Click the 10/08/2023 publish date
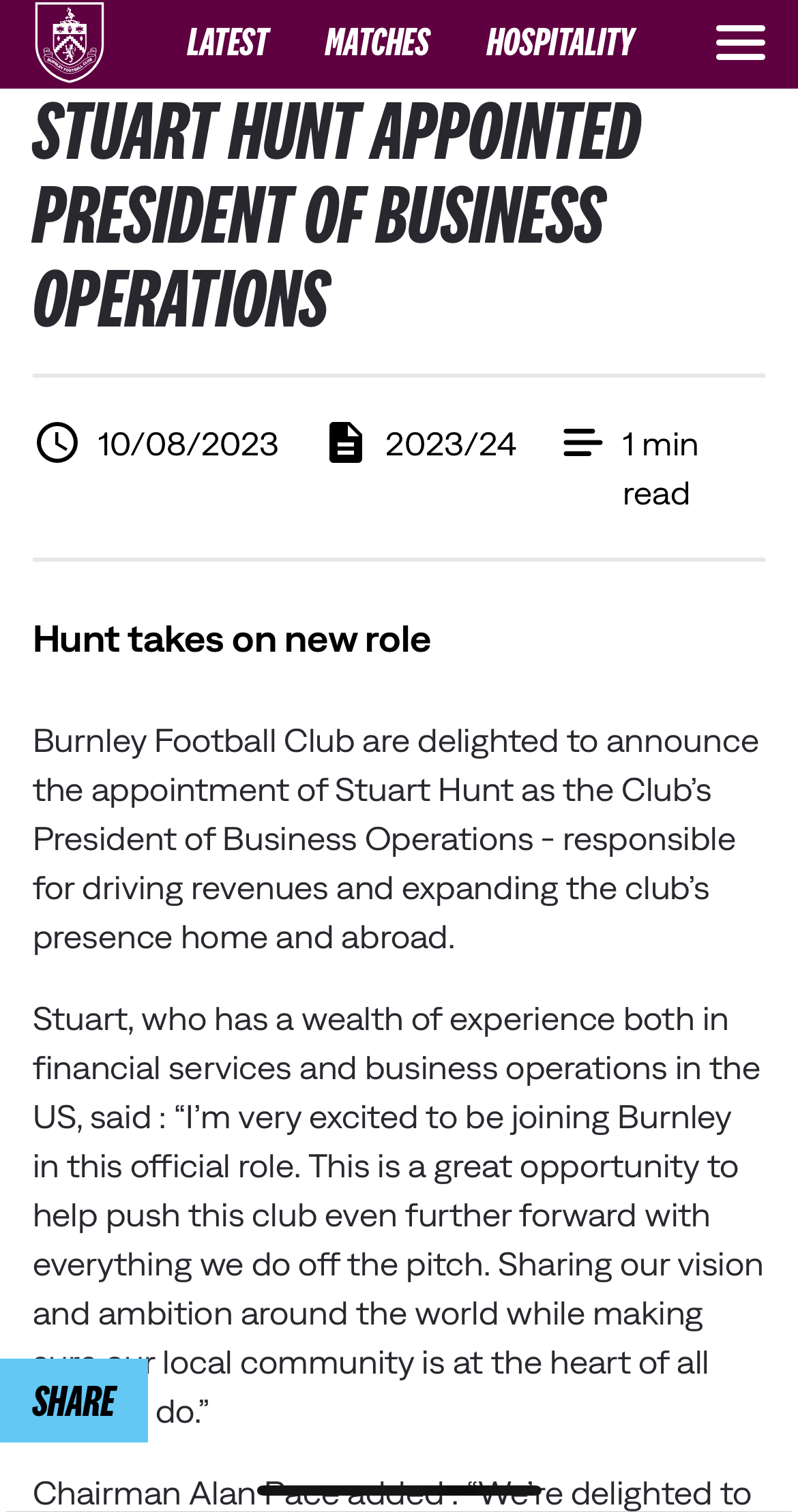This screenshot has width=798, height=1512. pyautogui.click(x=188, y=444)
